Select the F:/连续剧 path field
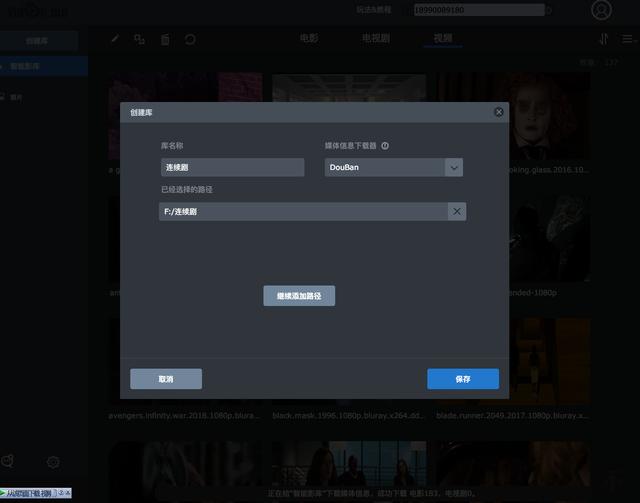The width and height of the screenshot is (640, 503). (304, 211)
